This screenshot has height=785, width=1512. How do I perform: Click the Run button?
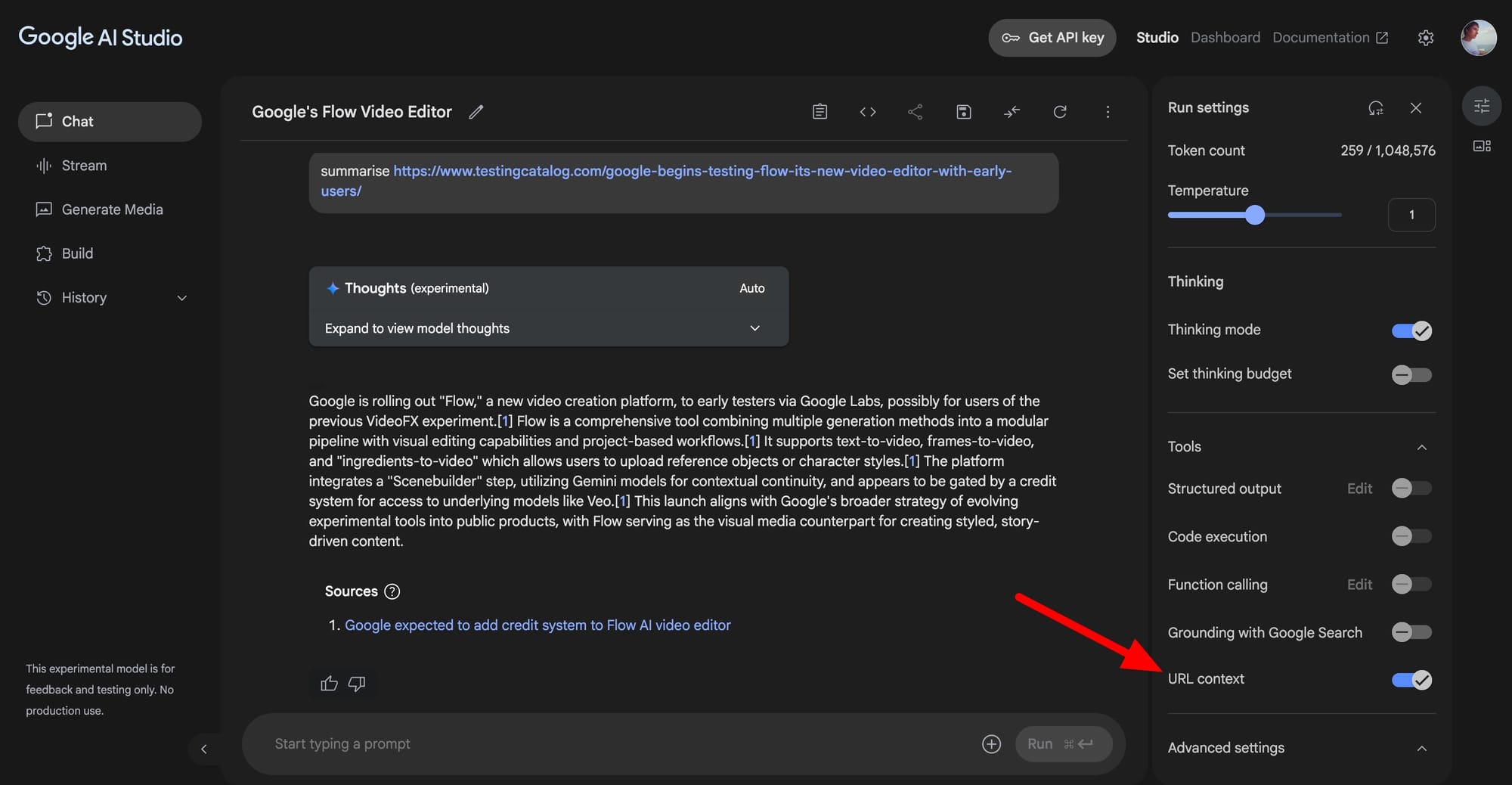point(1064,744)
